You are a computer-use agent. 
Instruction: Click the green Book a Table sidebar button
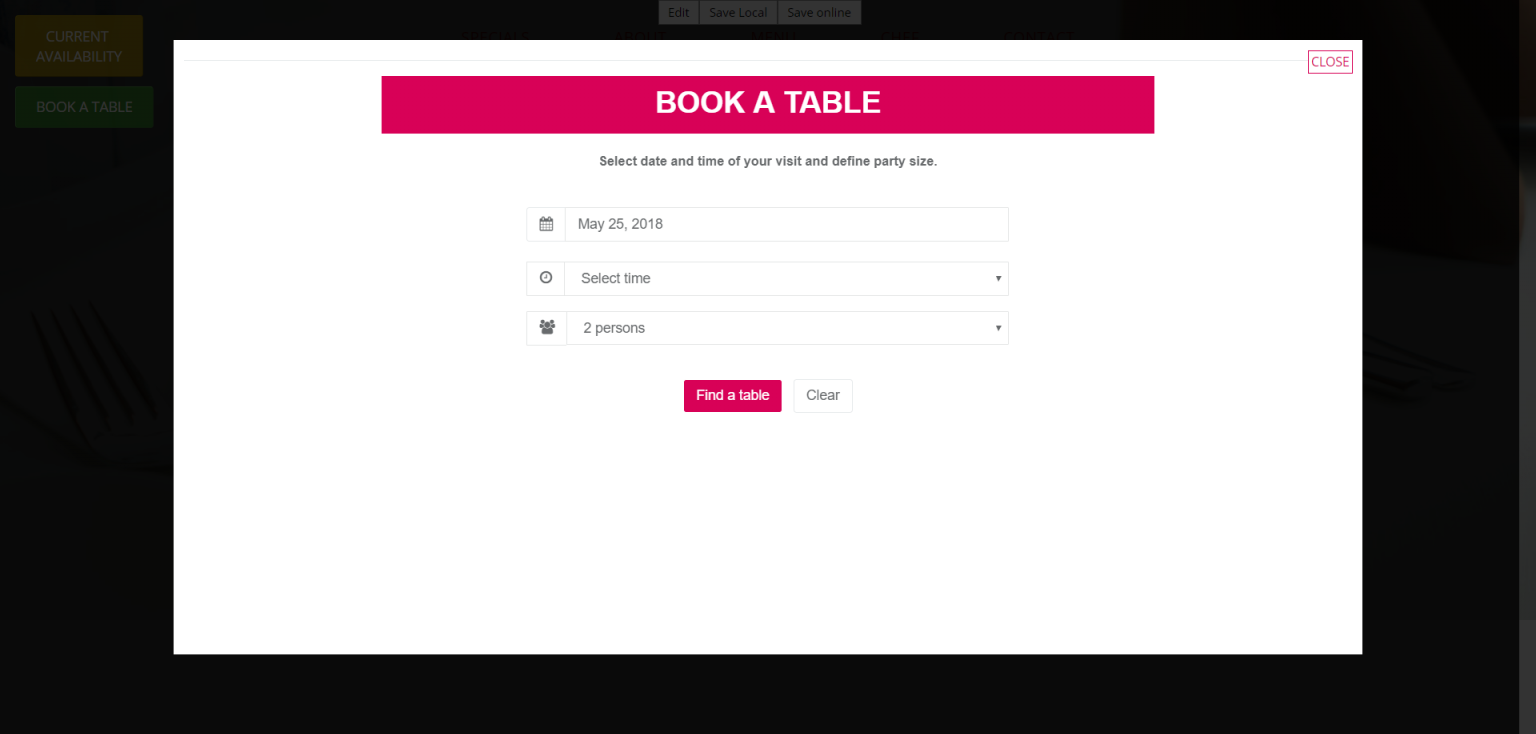coord(84,107)
